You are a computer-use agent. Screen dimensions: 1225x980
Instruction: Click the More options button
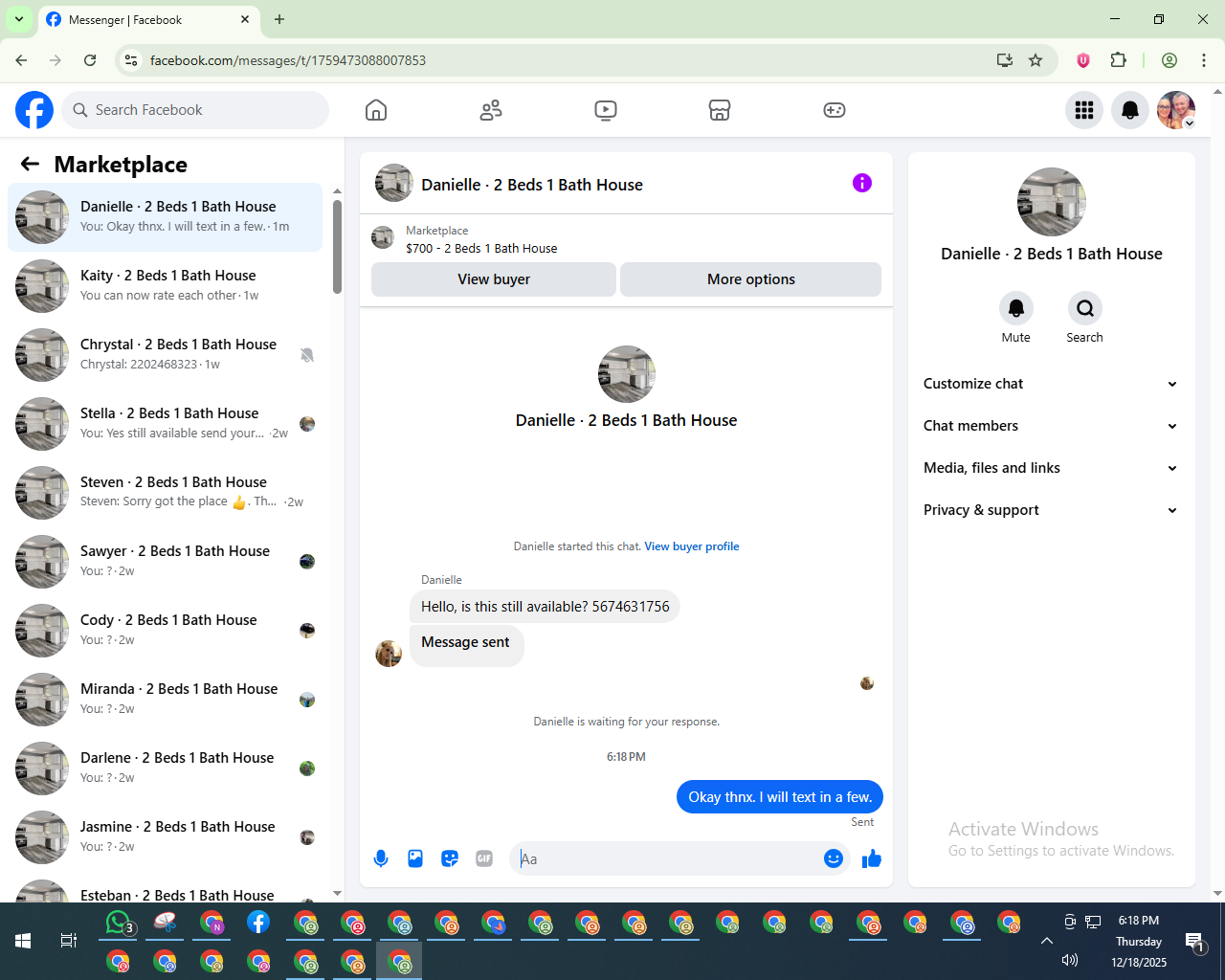click(x=751, y=279)
